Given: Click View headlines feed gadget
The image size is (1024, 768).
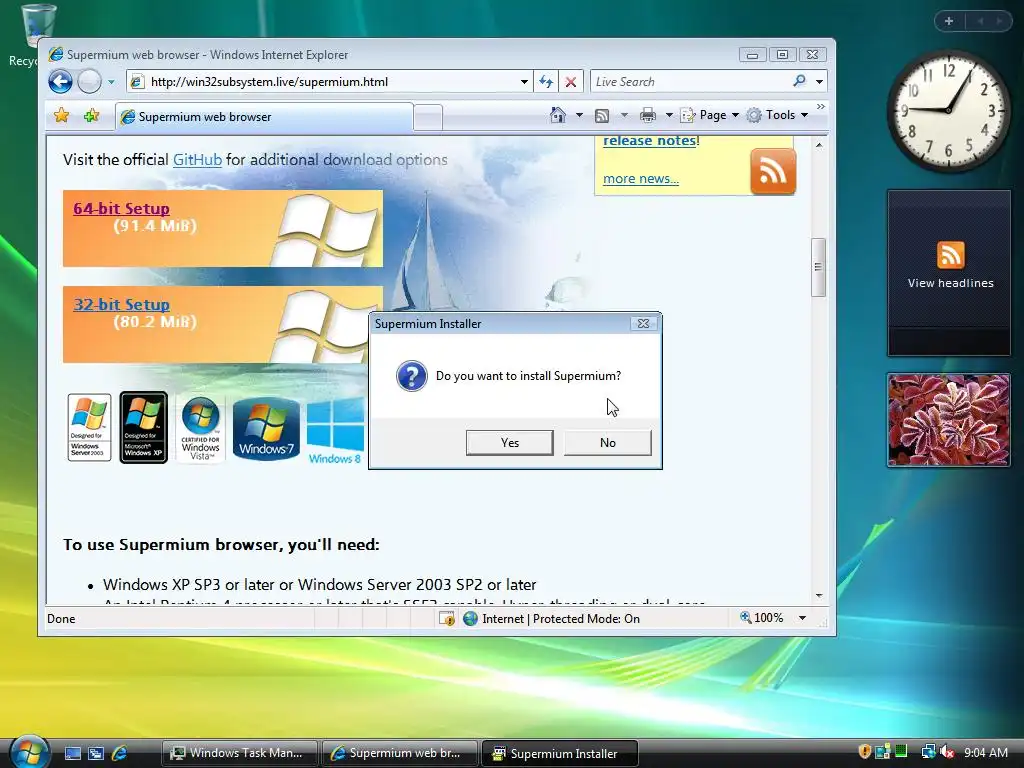Looking at the screenshot, I should pyautogui.click(x=950, y=272).
